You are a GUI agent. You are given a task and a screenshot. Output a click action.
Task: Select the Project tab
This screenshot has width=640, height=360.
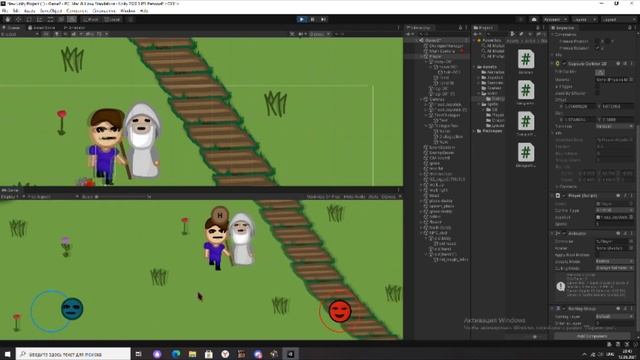(483, 28)
